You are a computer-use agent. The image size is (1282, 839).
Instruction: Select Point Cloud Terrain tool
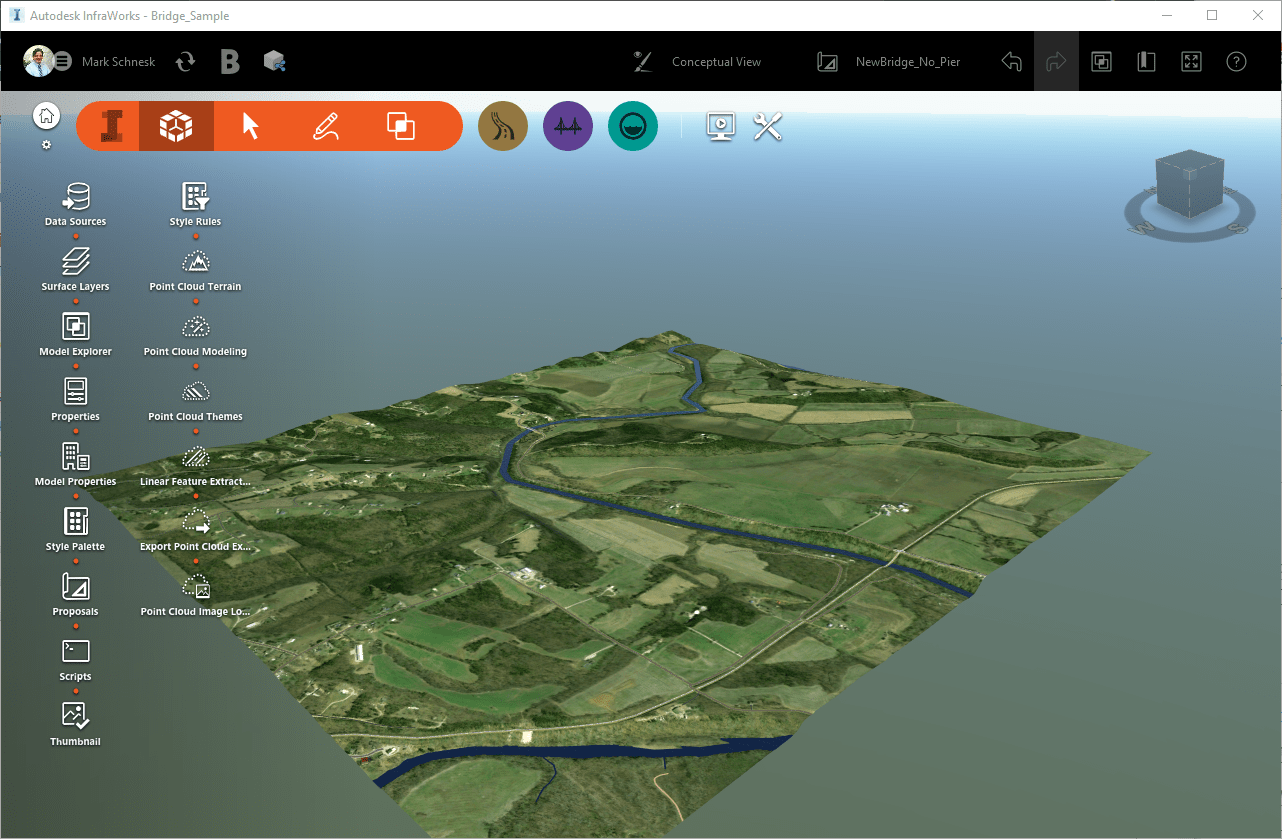[195, 262]
